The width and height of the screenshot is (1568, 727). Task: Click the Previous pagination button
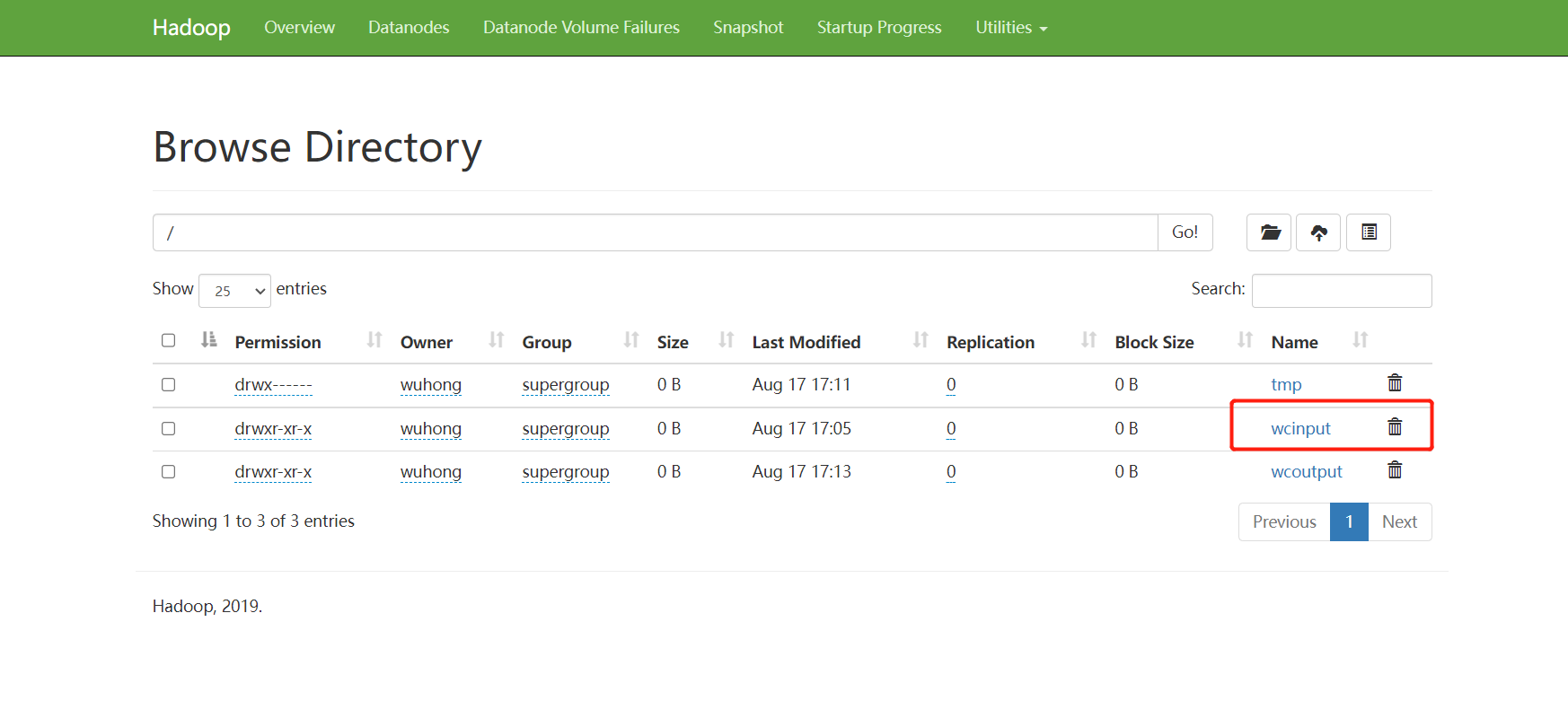(1284, 521)
